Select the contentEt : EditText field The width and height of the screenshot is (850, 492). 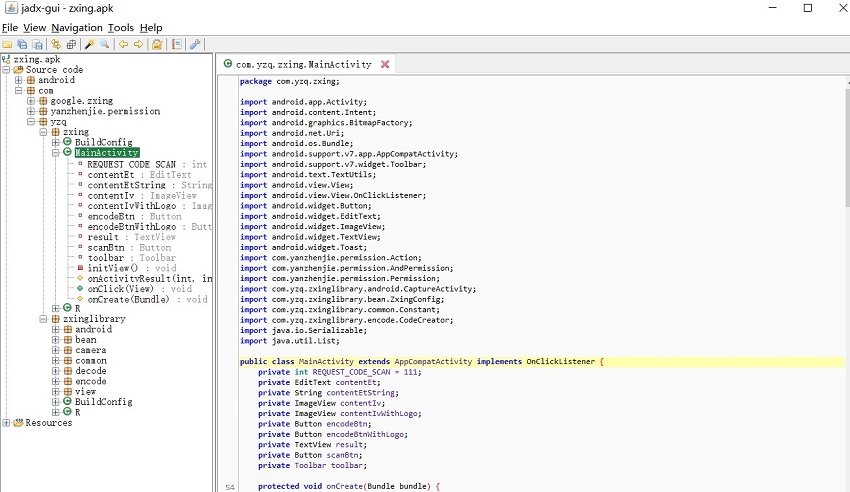[x=139, y=174]
